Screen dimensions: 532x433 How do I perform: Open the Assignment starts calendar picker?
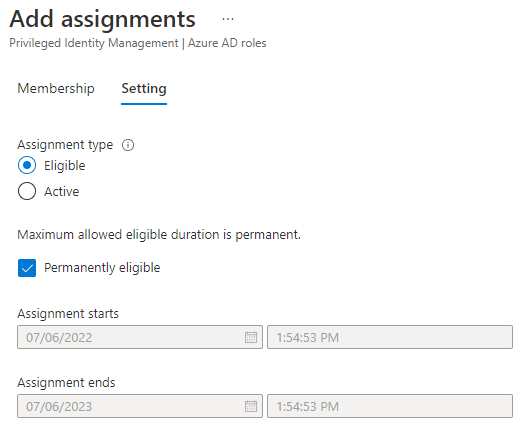click(251, 337)
